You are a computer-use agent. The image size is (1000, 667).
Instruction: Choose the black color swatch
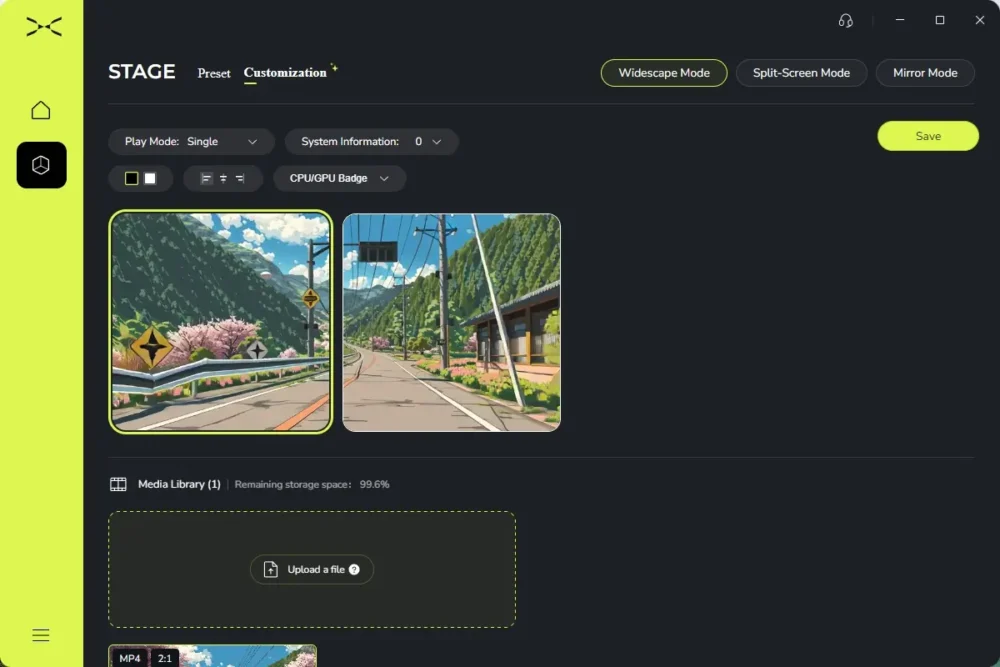tap(131, 179)
